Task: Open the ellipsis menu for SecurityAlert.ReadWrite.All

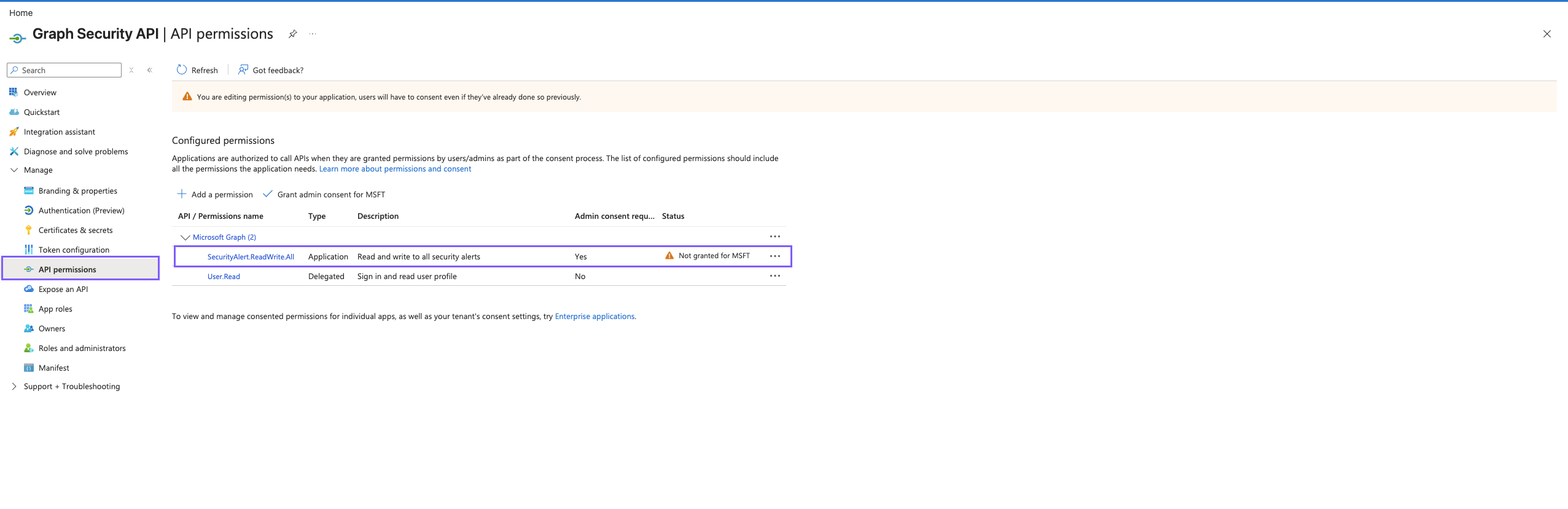Action: click(x=775, y=256)
